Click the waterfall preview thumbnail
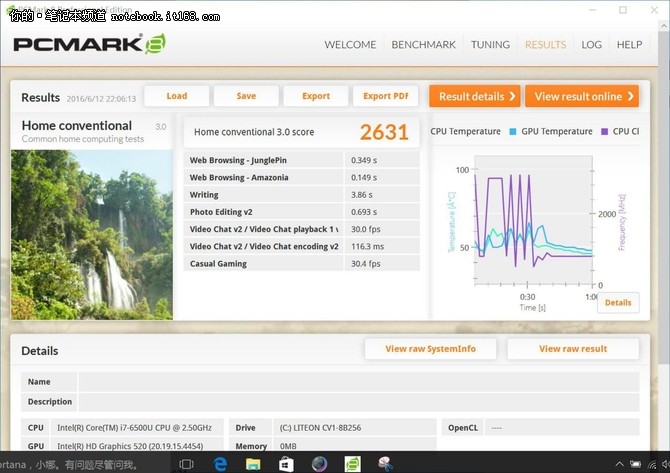Screen dimensions: 670x473 click(x=92, y=235)
